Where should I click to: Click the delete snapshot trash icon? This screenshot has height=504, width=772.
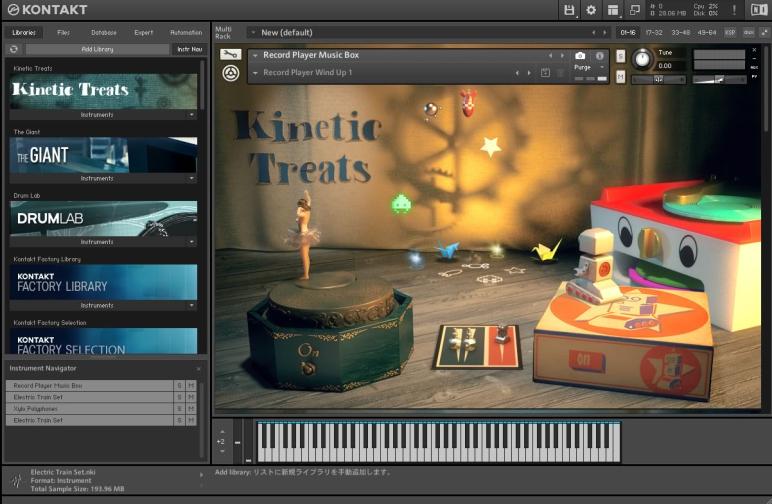560,73
